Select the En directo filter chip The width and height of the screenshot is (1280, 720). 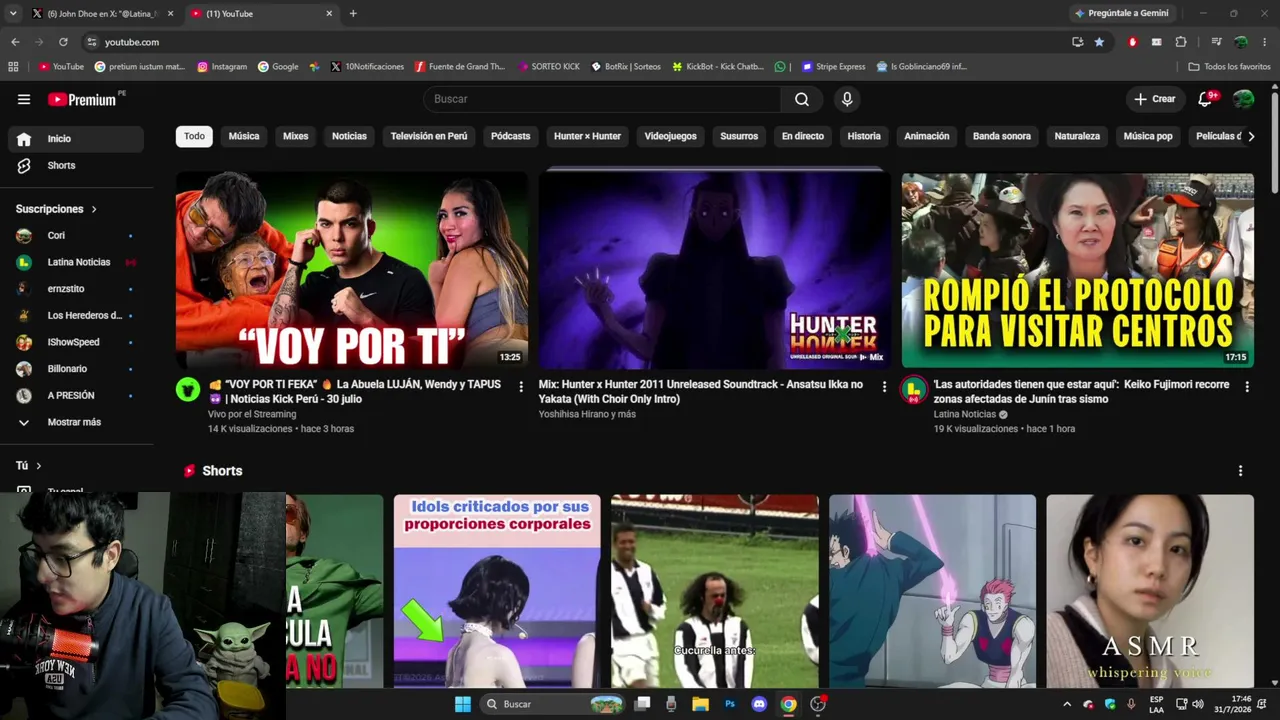(x=803, y=136)
